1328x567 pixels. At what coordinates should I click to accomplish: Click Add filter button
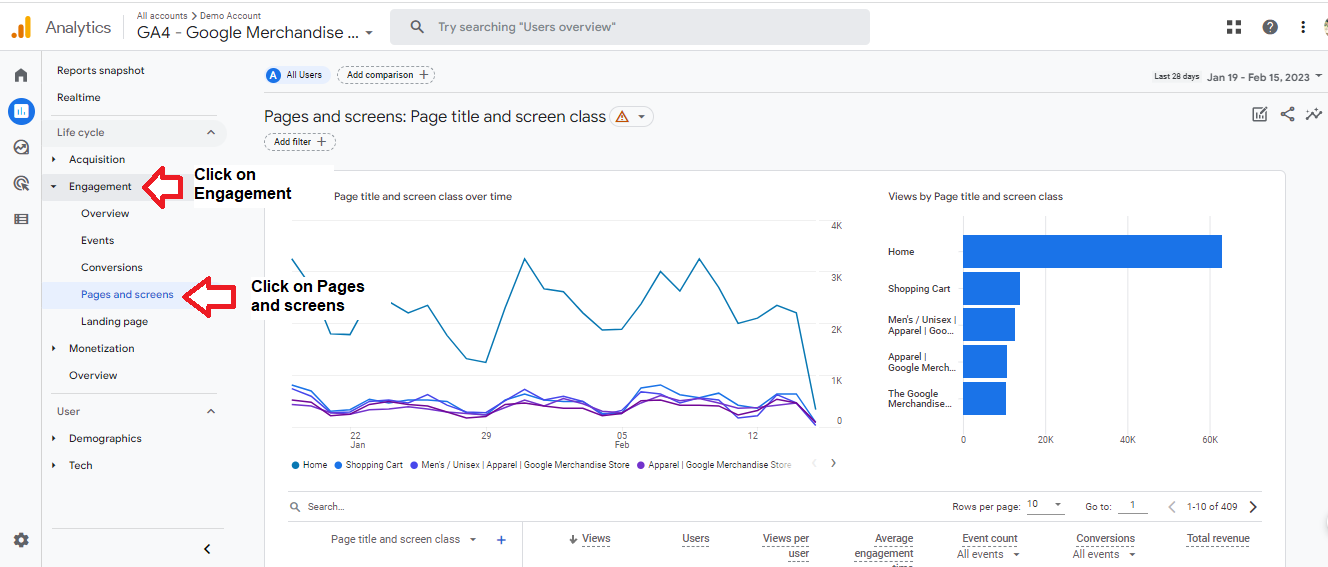(x=300, y=142)
